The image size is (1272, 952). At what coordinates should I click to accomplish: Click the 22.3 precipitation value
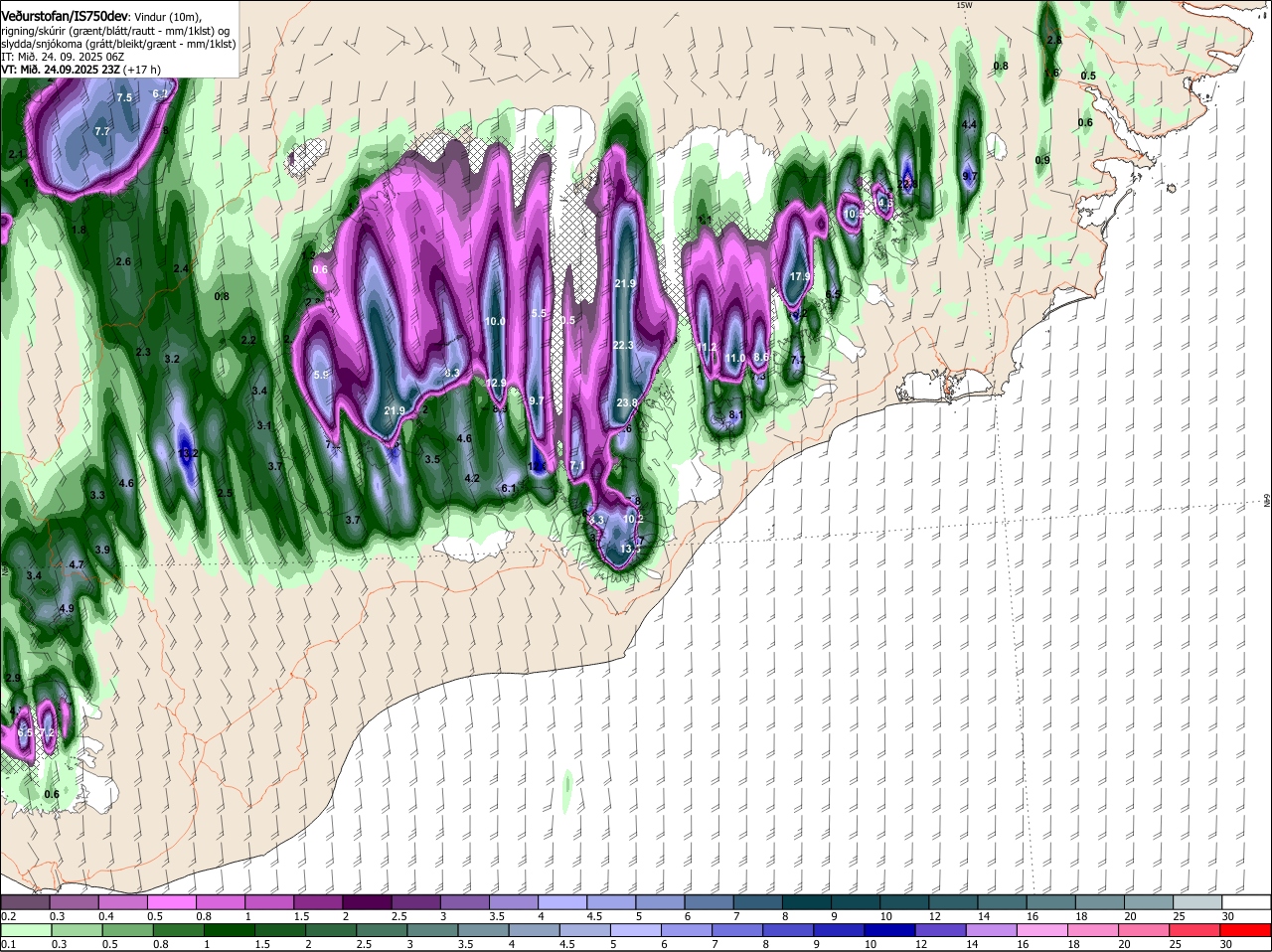pyautogui.click(x=623, y=345)
